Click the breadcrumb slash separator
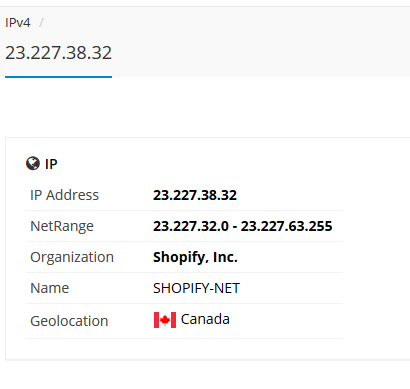Screen dimensions: 410x389 (41, 23)
